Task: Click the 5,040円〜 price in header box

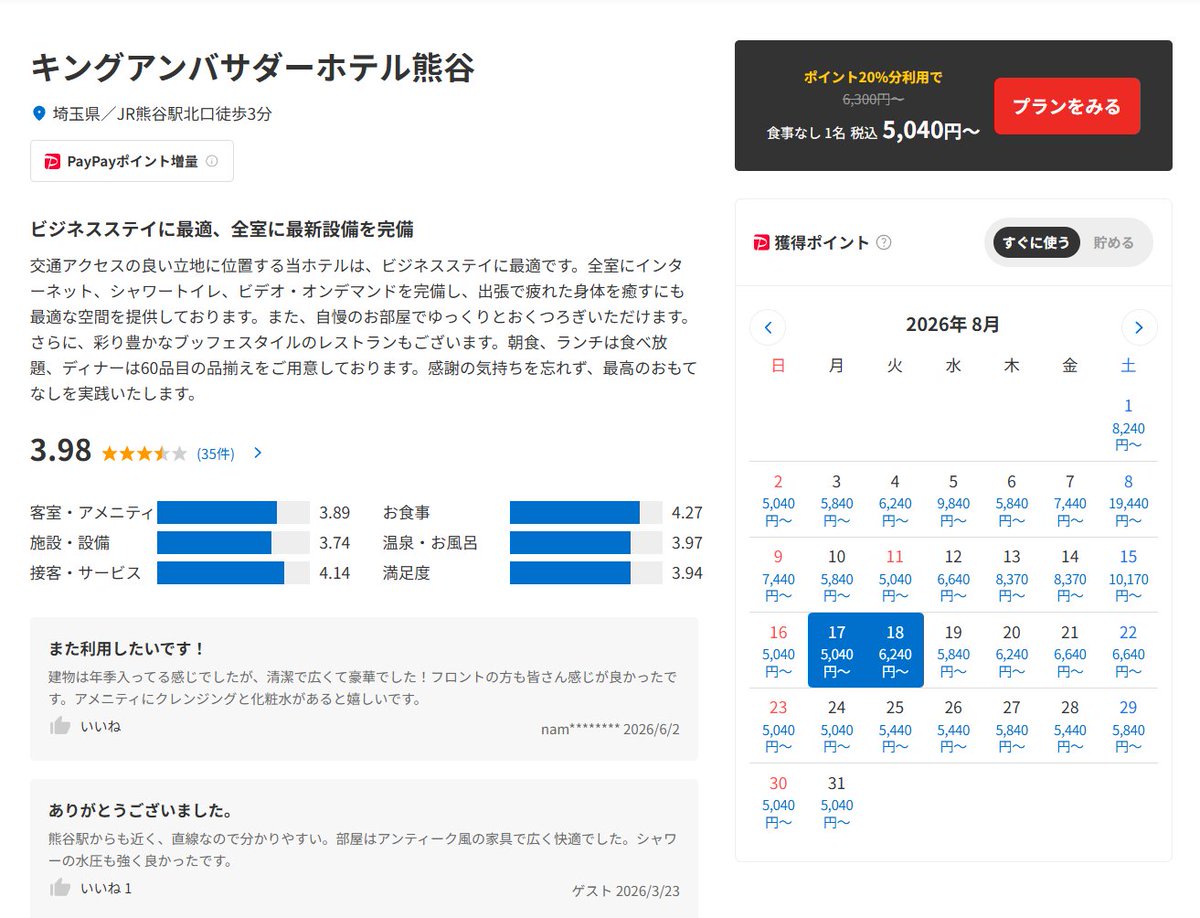Action: tap(930, 131)
